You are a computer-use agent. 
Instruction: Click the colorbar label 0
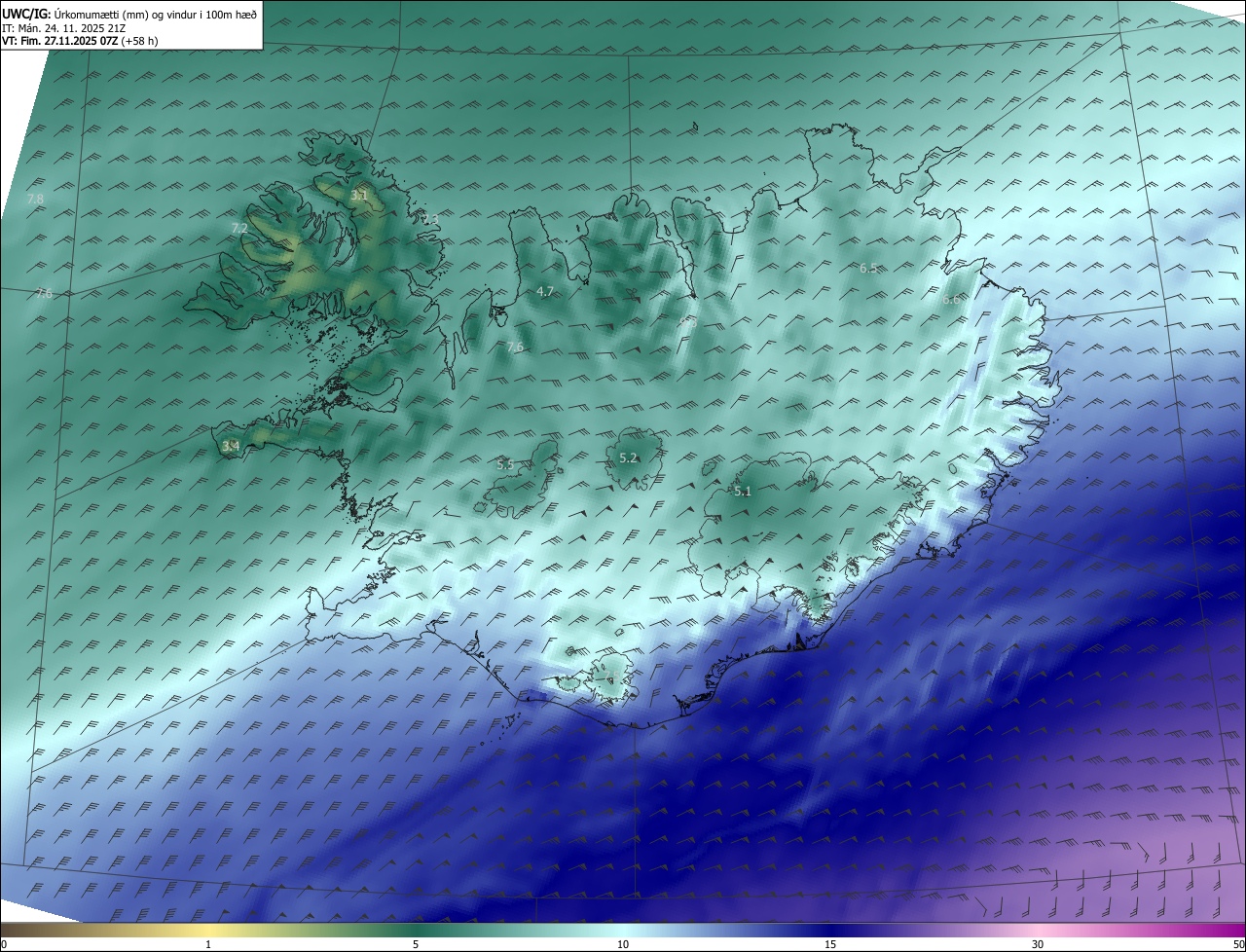(x=4, y=944)
